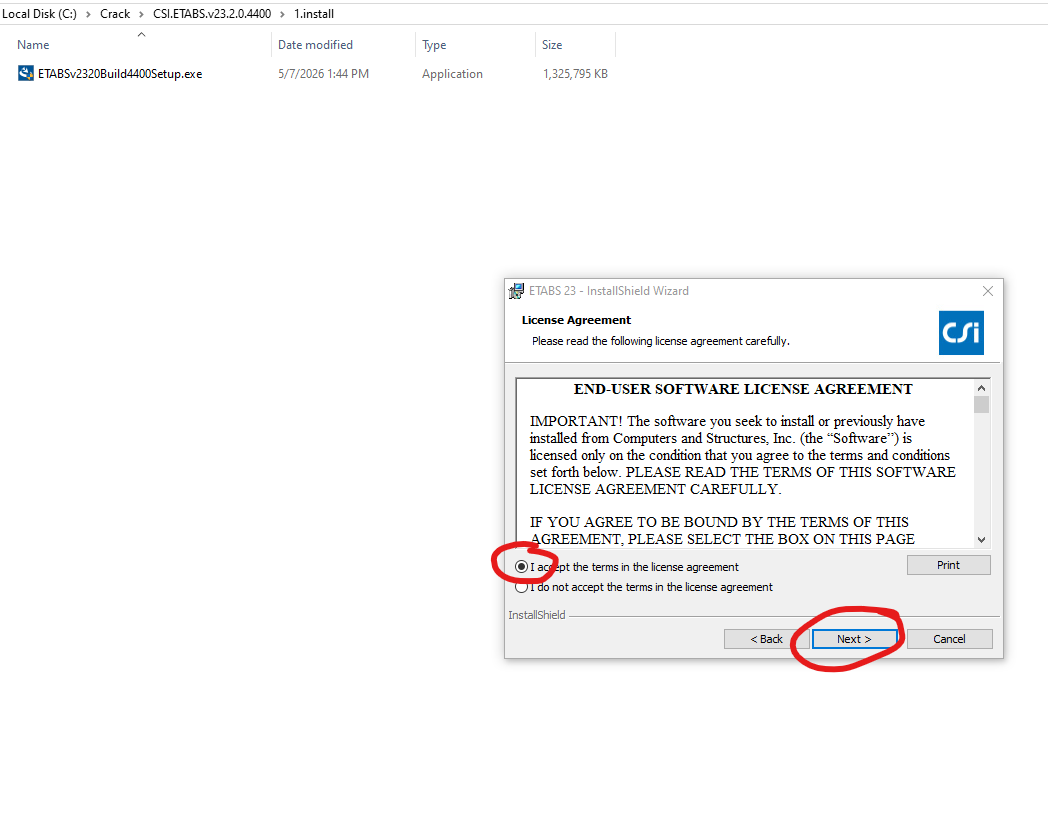Click the 'License Agreement' wizard heading
This screenshot has height=827, width=1048.
coord(576,320)
